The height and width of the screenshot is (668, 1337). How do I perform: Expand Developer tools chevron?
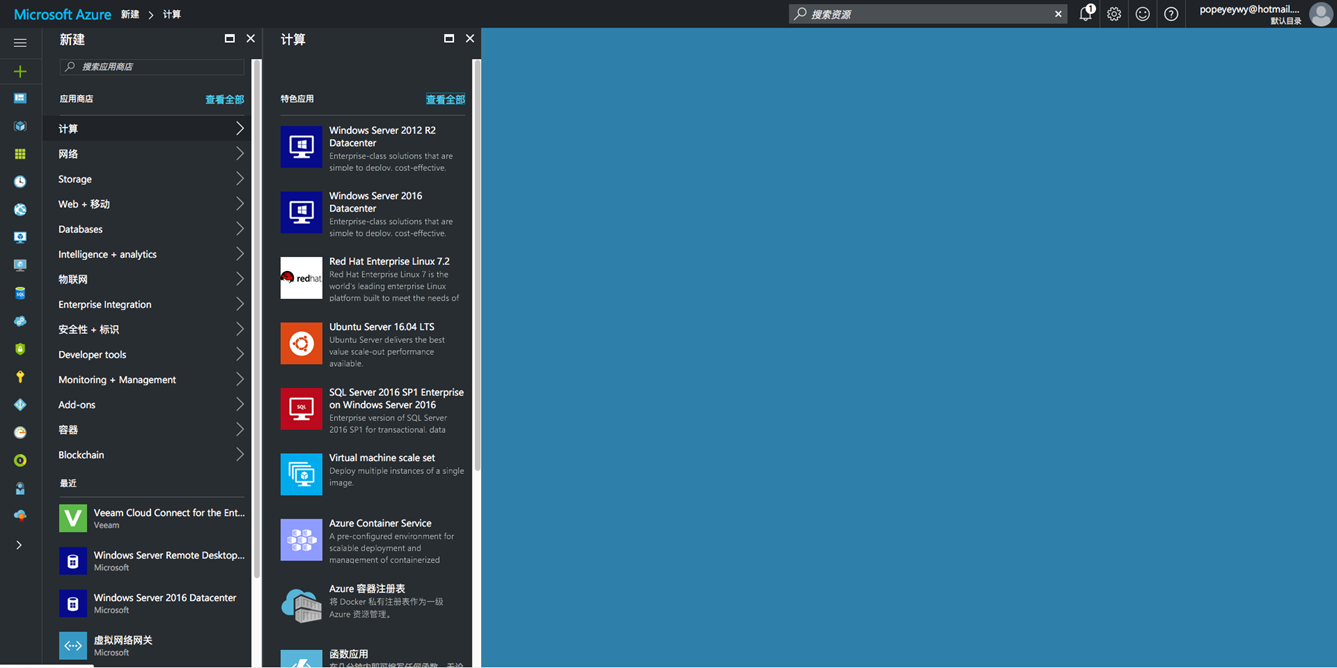pos(240,354)
